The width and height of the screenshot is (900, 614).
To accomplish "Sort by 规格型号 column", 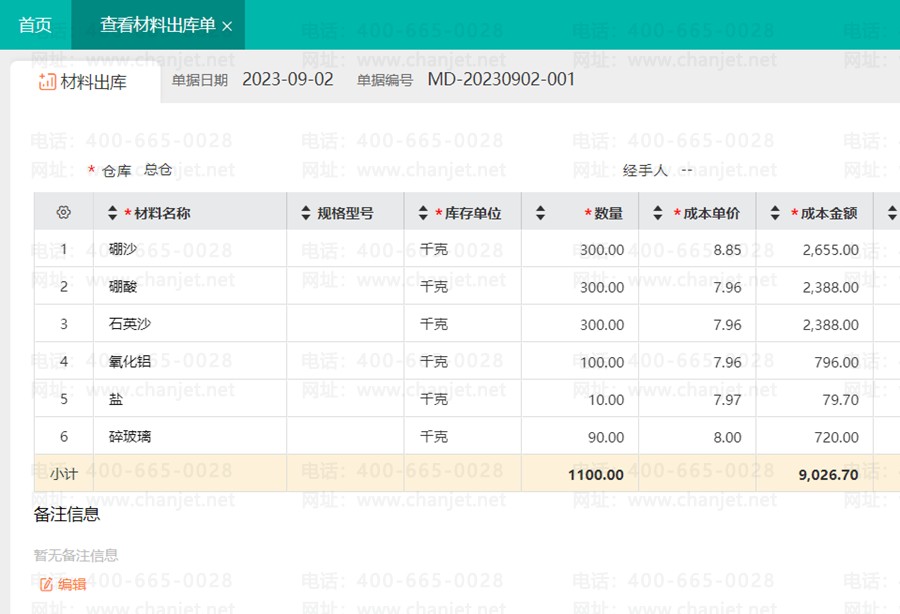I will 306,213.
